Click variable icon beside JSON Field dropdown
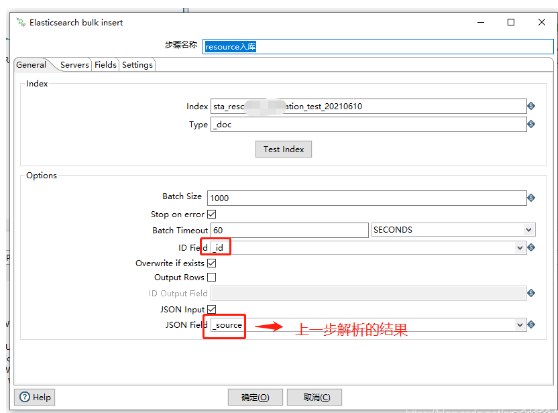This screenshot has height=413, width=558. 531,324
